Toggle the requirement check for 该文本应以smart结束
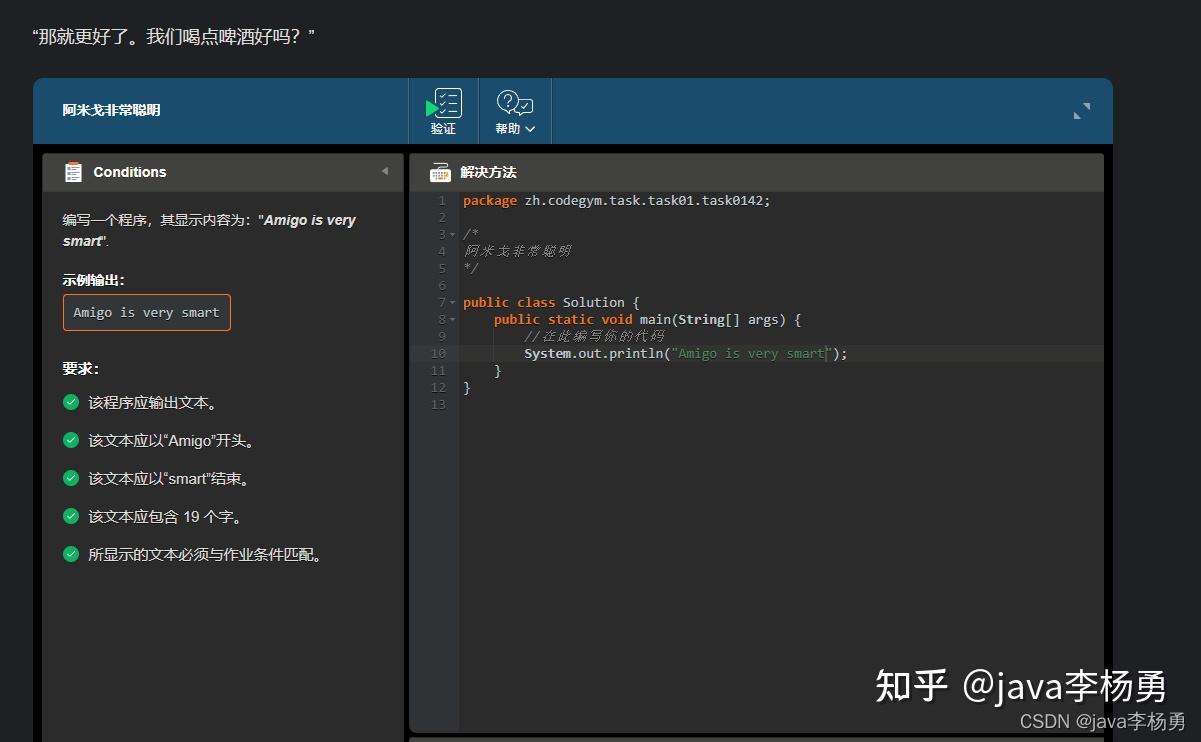Viewport: 1201px width, 742px height. pos(69,478)
